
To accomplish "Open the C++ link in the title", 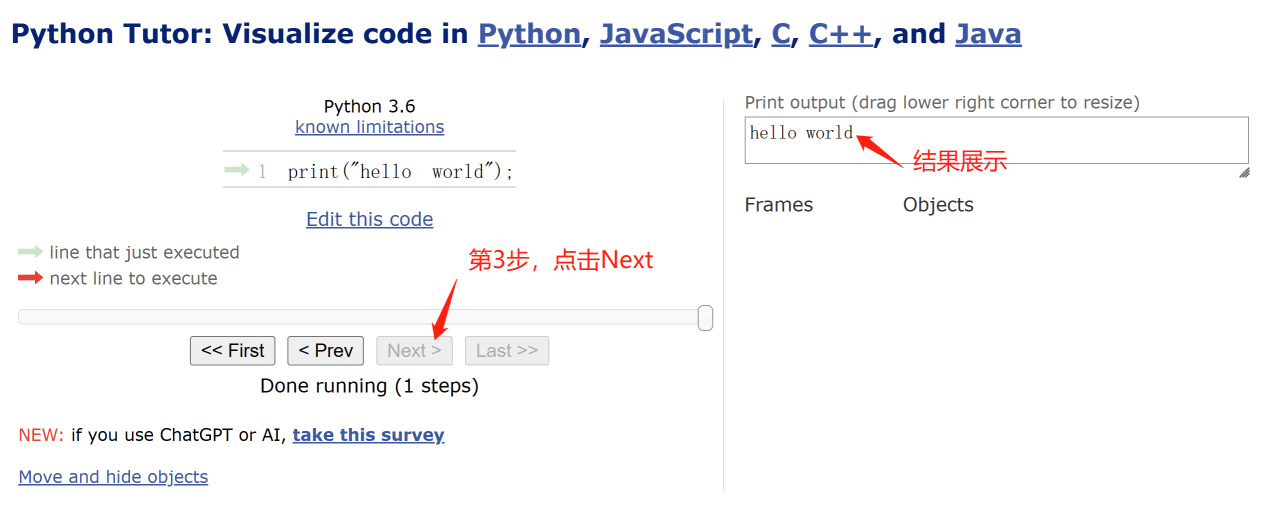I will (x=841, y=34).
